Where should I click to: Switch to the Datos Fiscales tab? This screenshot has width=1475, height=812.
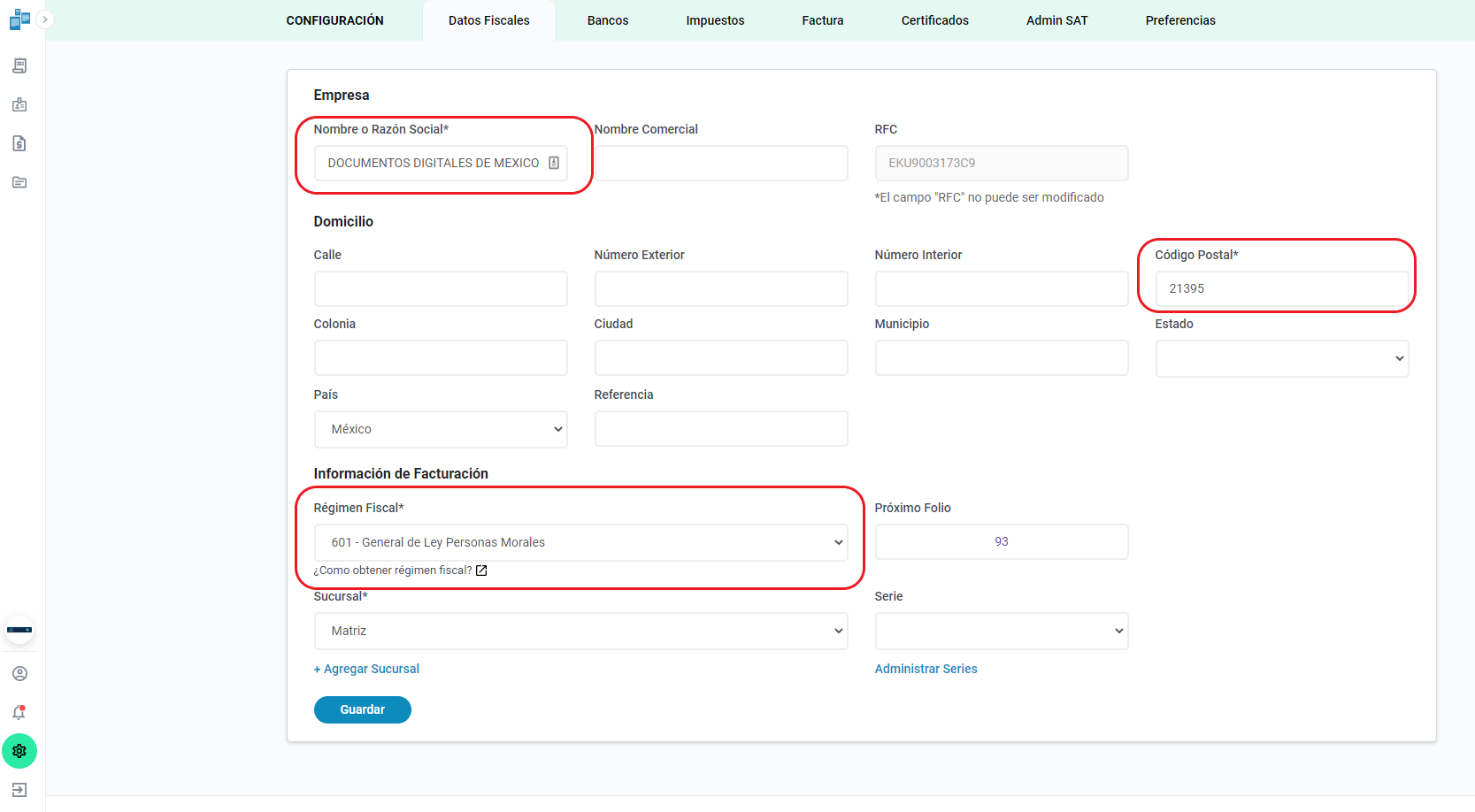[x=489, y=20]
